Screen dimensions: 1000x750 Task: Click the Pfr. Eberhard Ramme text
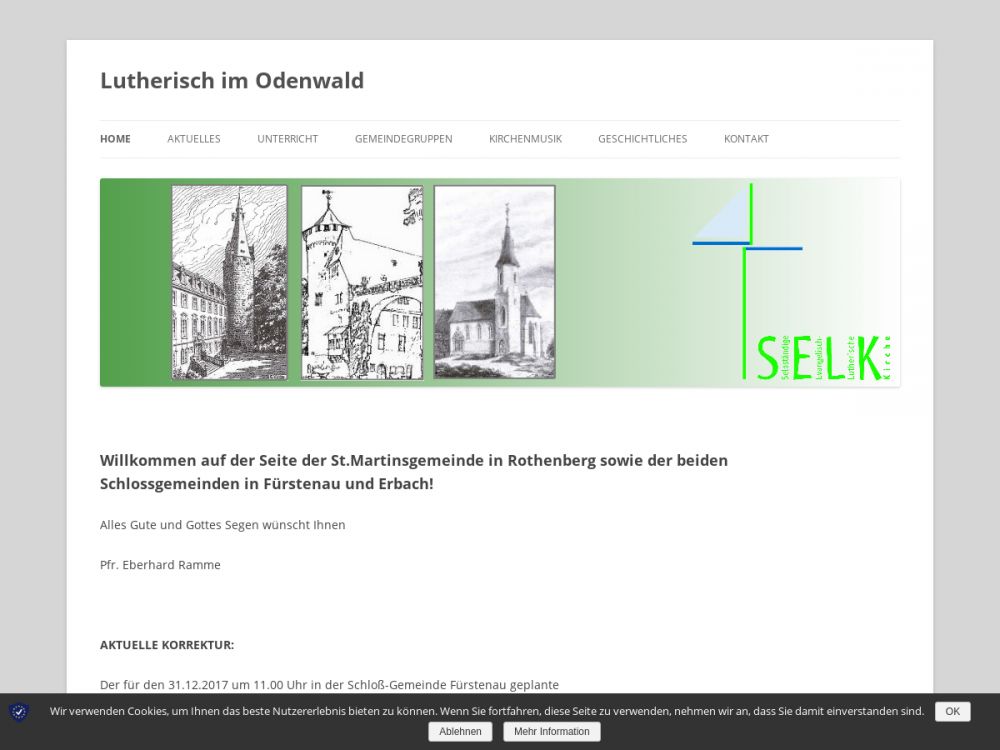tap(160, 565)
